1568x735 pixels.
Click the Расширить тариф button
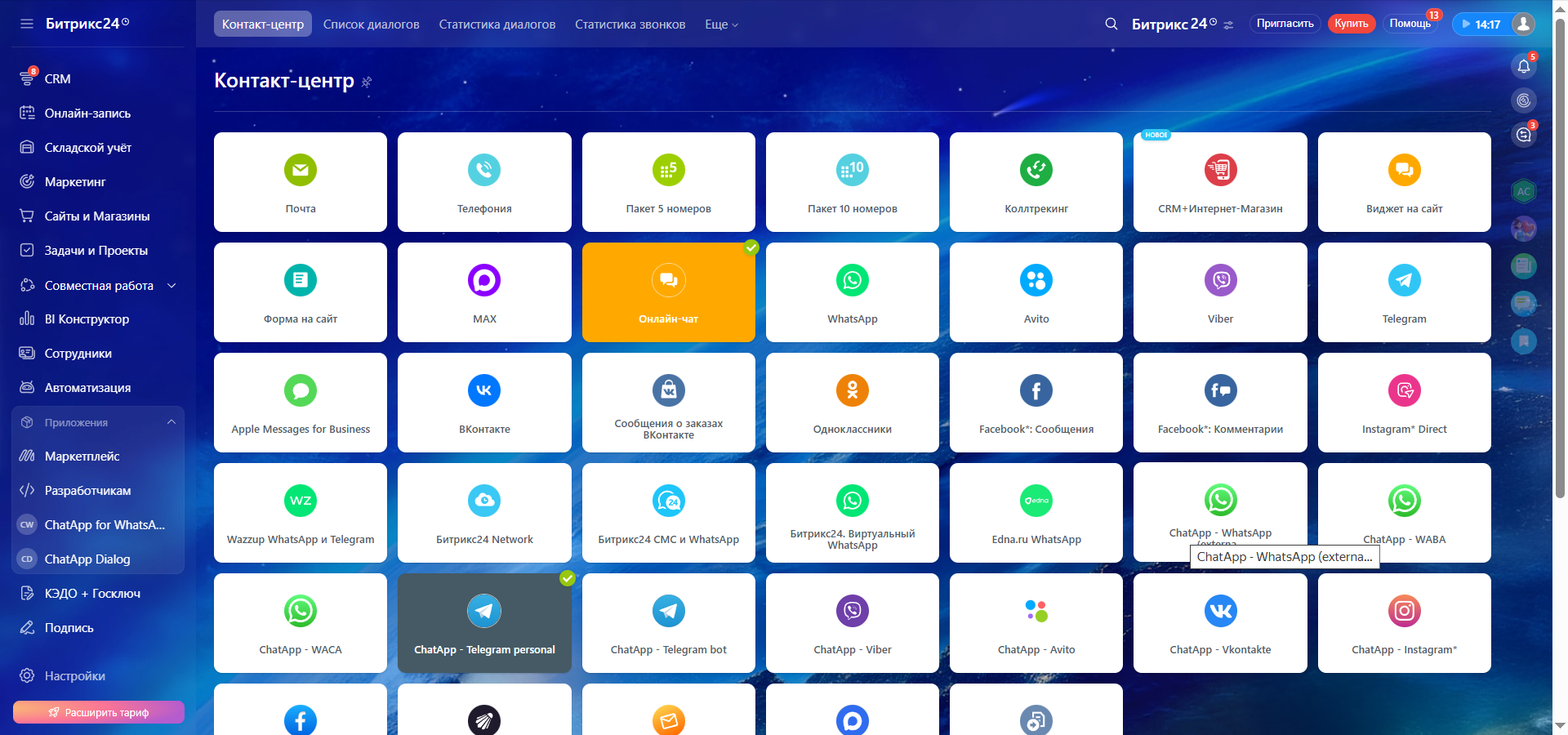(99, 712)
